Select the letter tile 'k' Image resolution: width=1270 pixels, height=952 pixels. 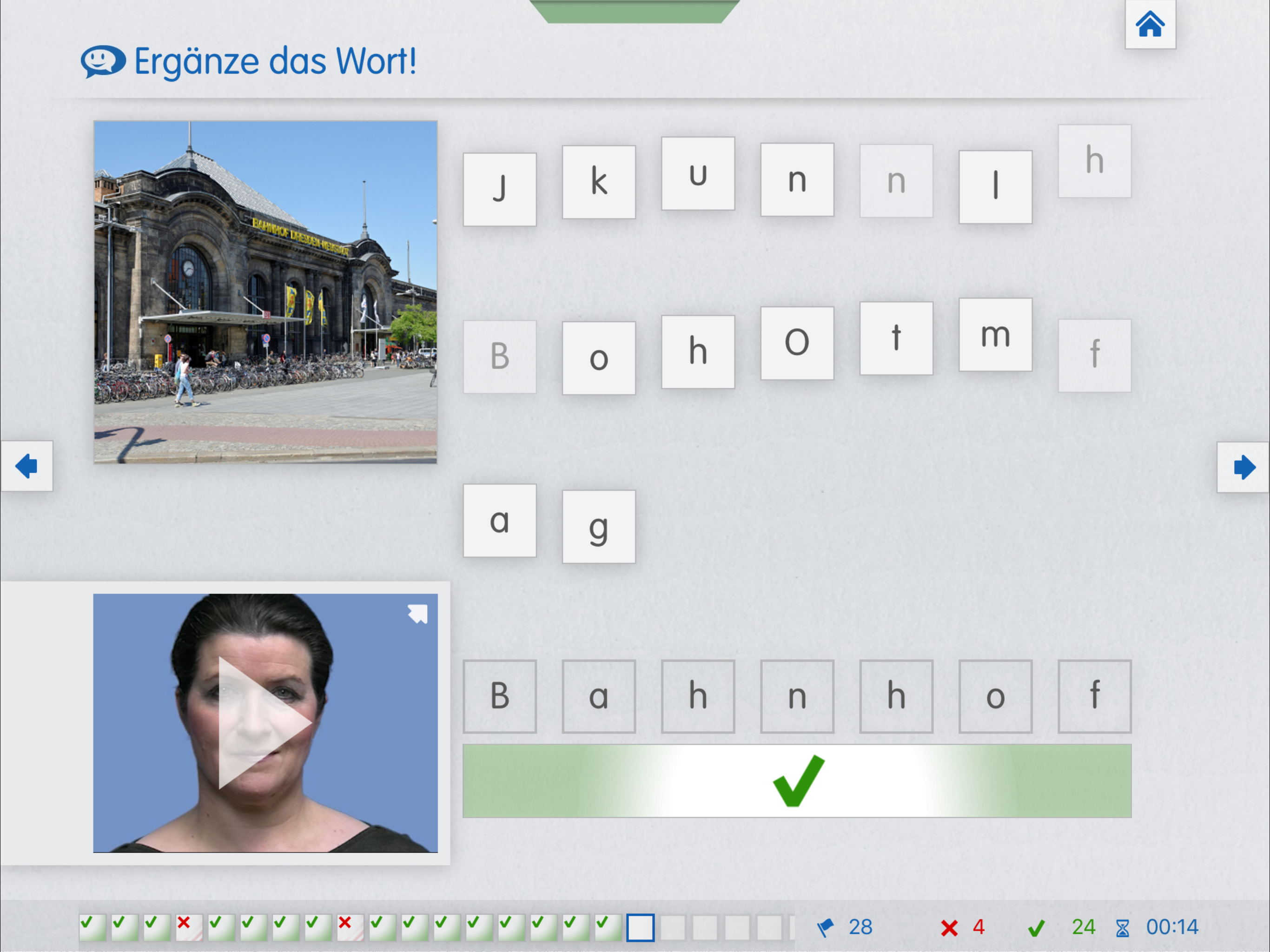tap(598, 182)
